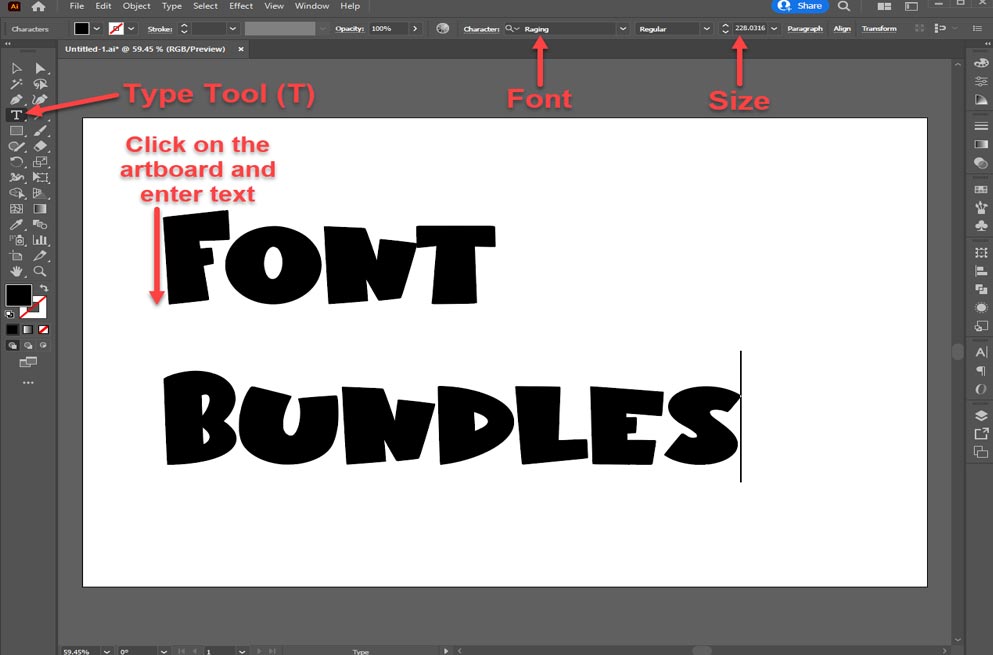Expand the Opacity arrow

415,29
